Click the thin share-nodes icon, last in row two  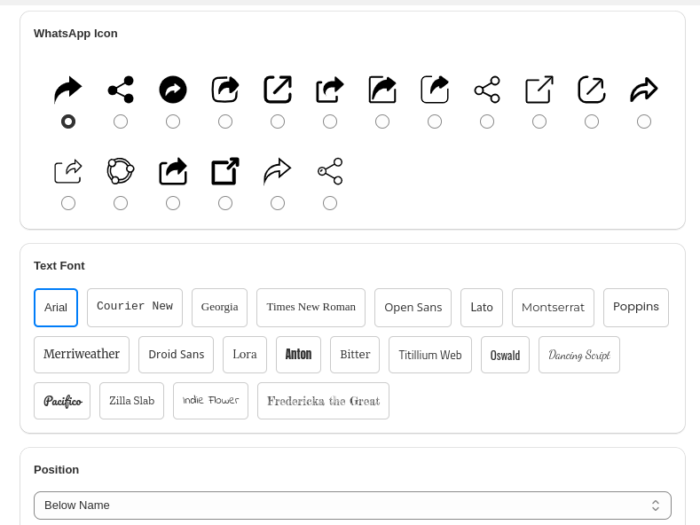coord(330,171)
